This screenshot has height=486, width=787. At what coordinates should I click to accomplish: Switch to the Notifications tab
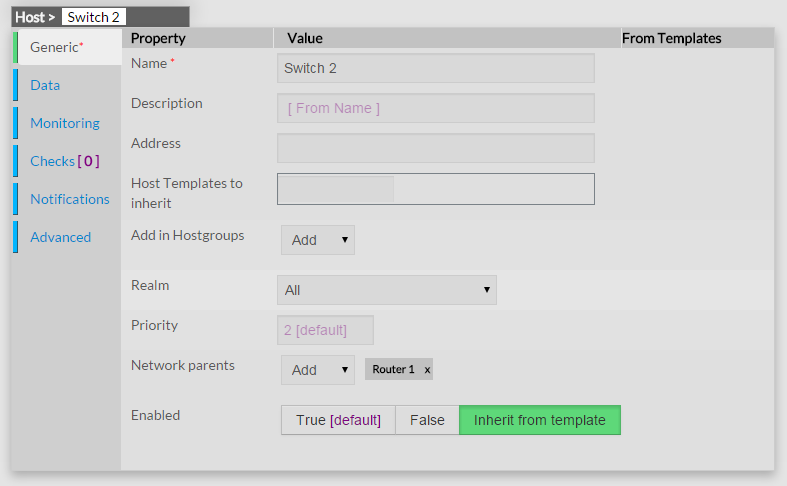pyautogui.click(x=70, y=199)
